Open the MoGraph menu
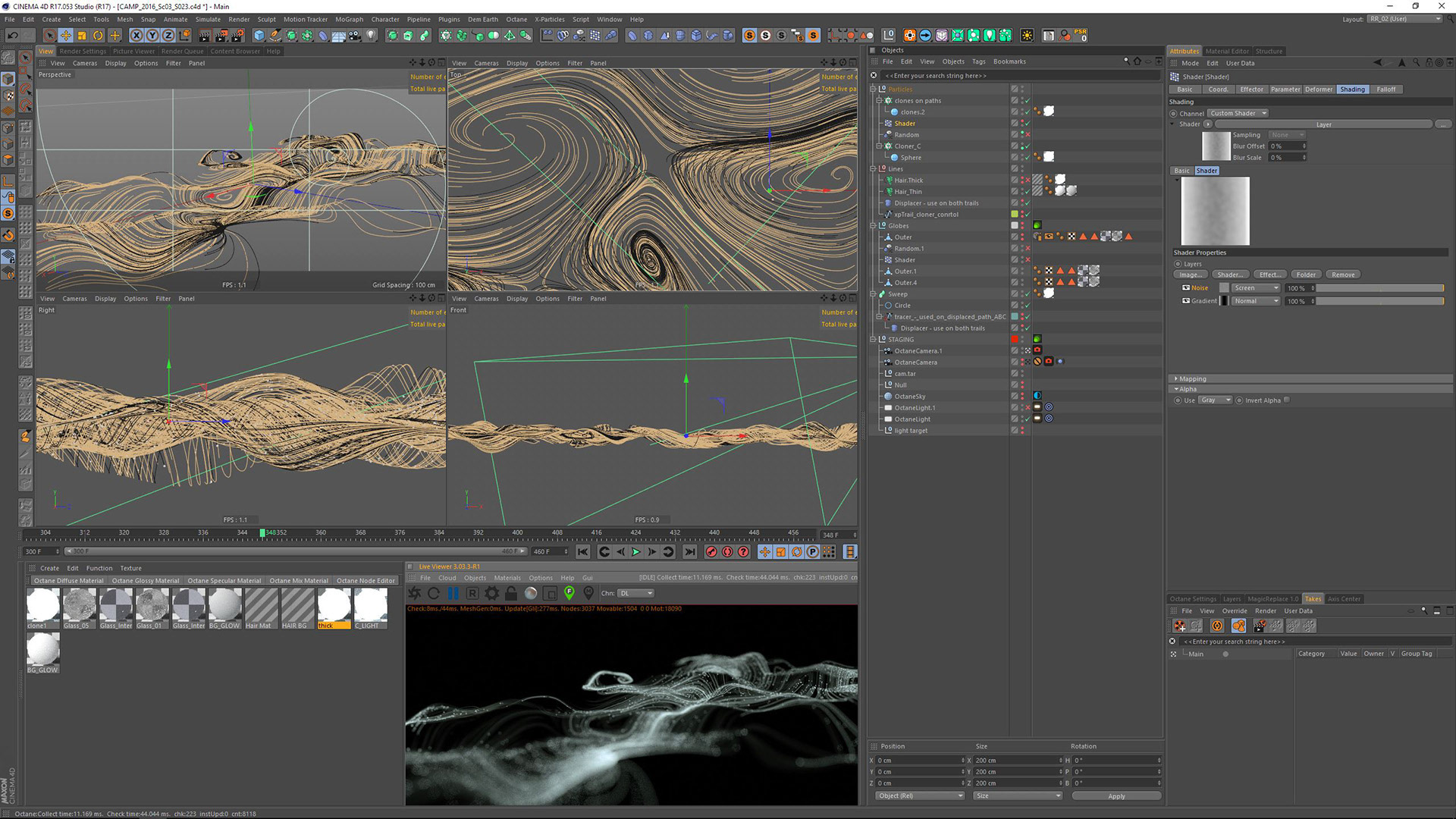1456x819 pixels. (349, 19)
